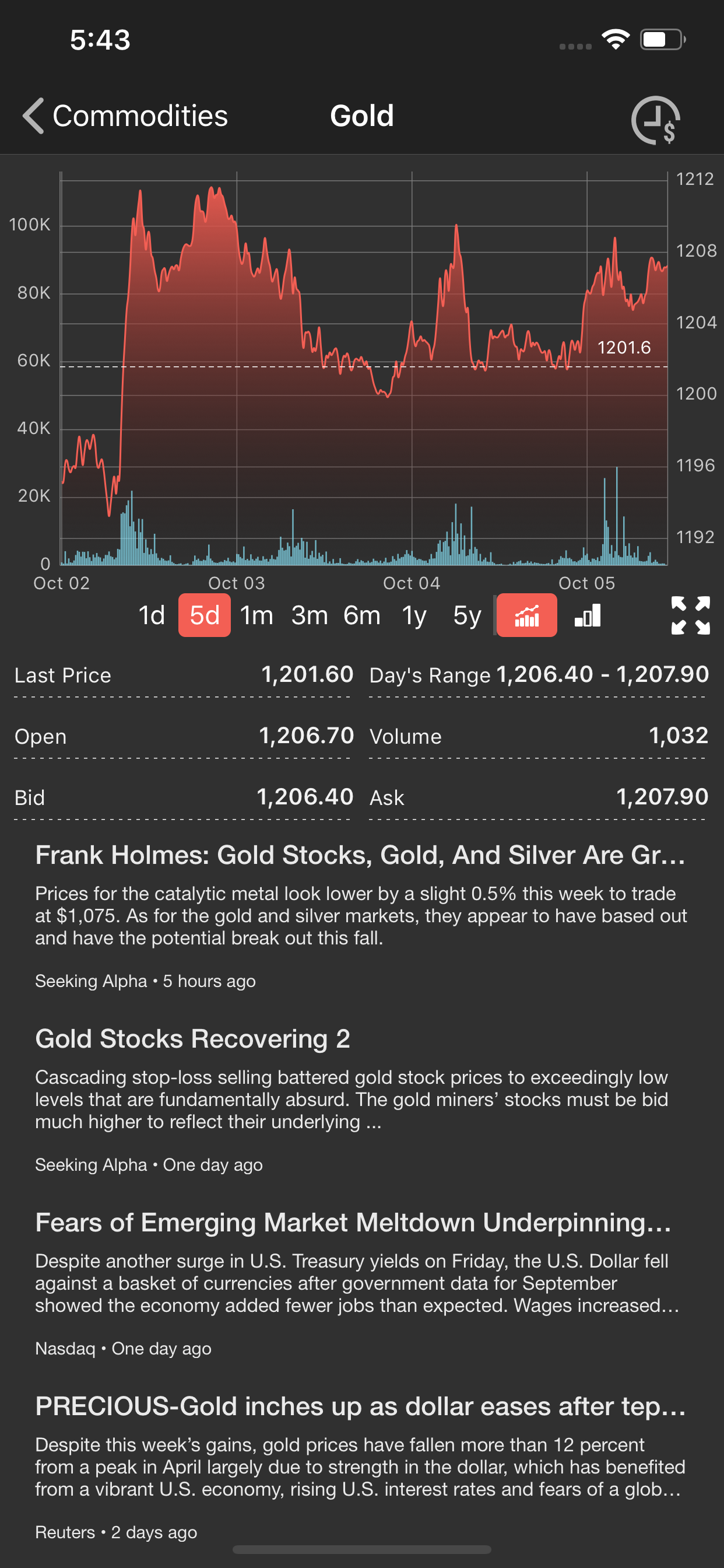The image size is (724, 1568).
Task: Select the 1d time range
Action: (x=152, y=615)
